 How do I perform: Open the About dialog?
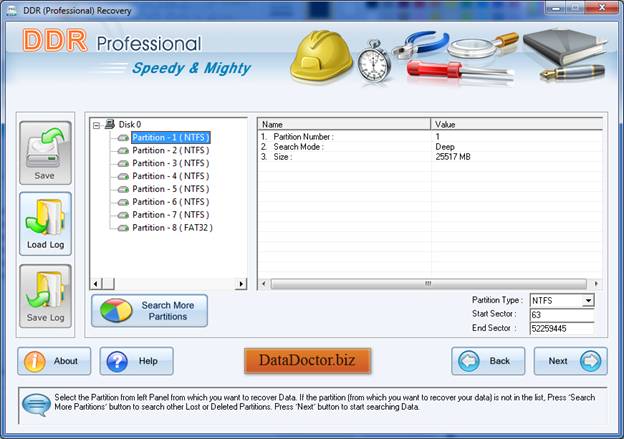pos(54,361)
